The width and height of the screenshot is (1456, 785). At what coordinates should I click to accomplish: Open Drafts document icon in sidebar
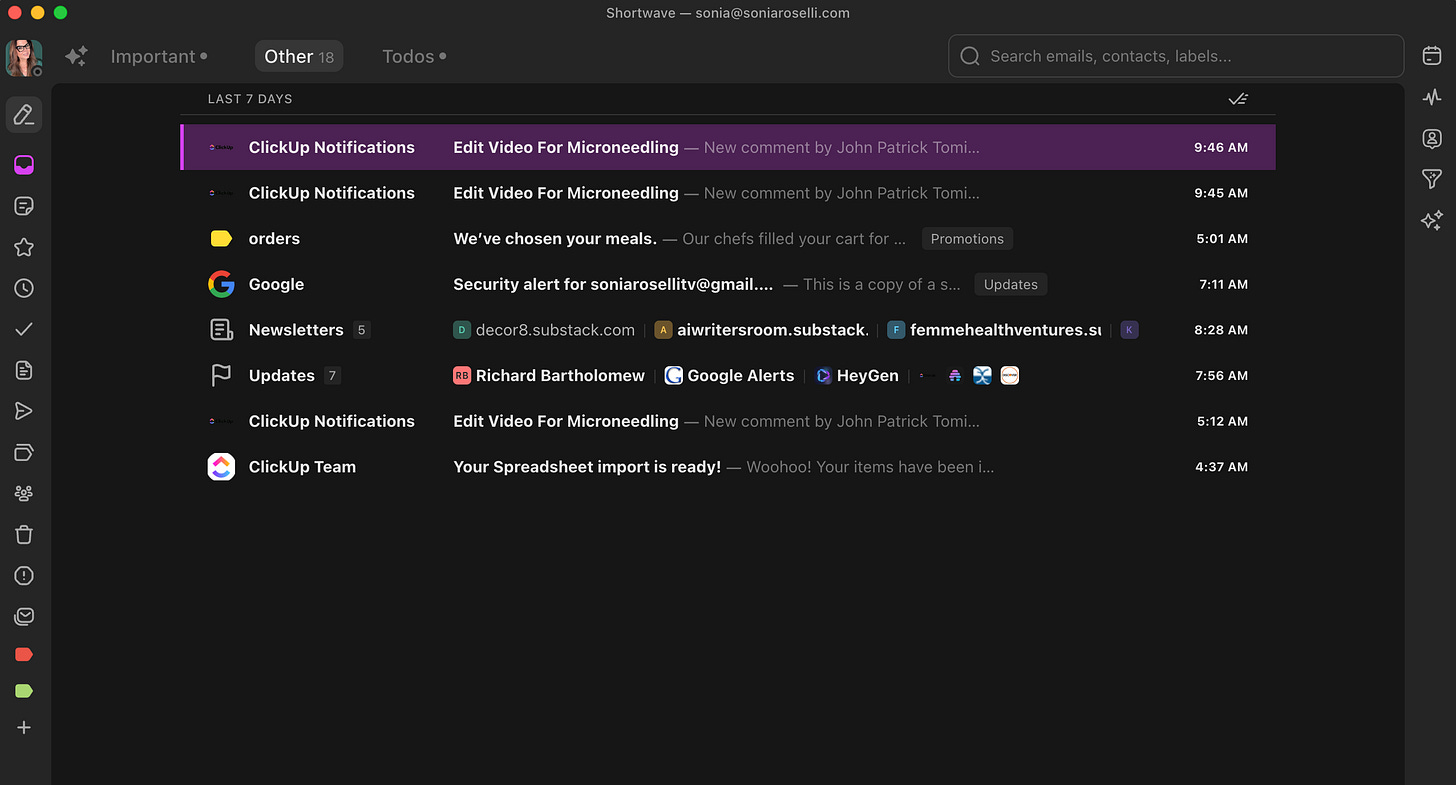click(x=24, y=370)
